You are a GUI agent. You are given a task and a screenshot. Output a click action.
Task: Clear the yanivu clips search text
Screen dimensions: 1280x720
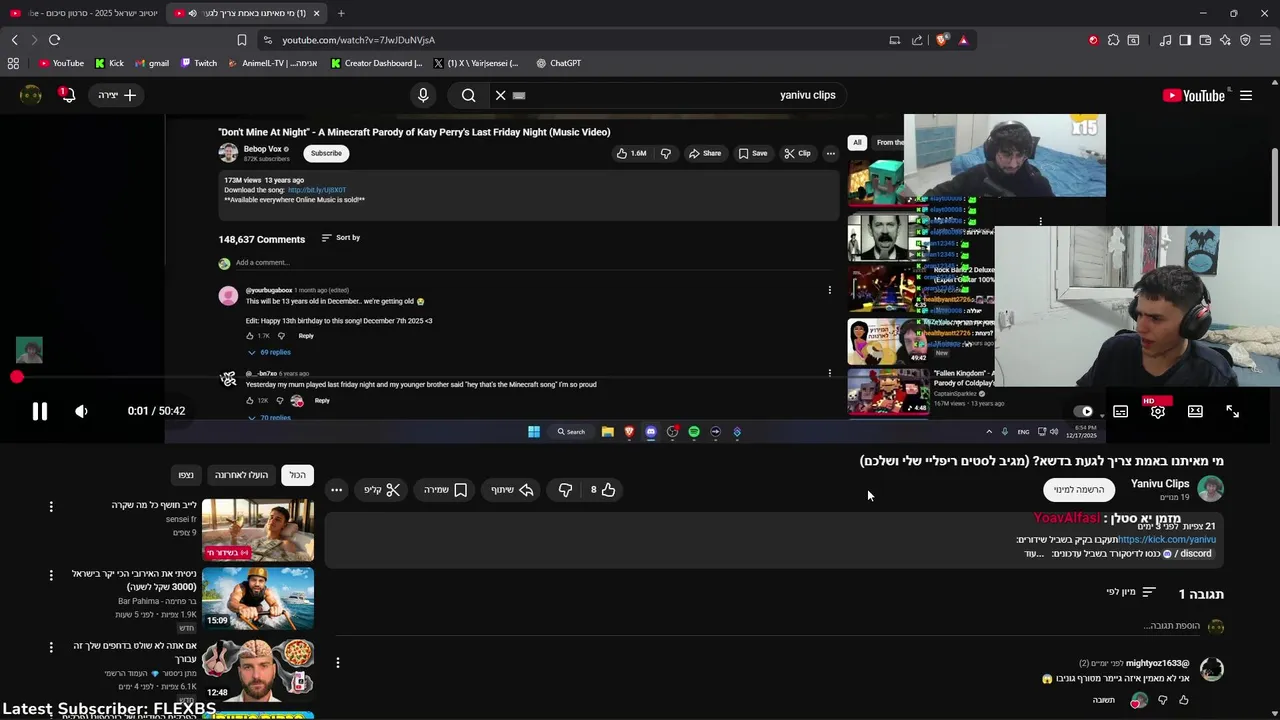click(501, 95)
